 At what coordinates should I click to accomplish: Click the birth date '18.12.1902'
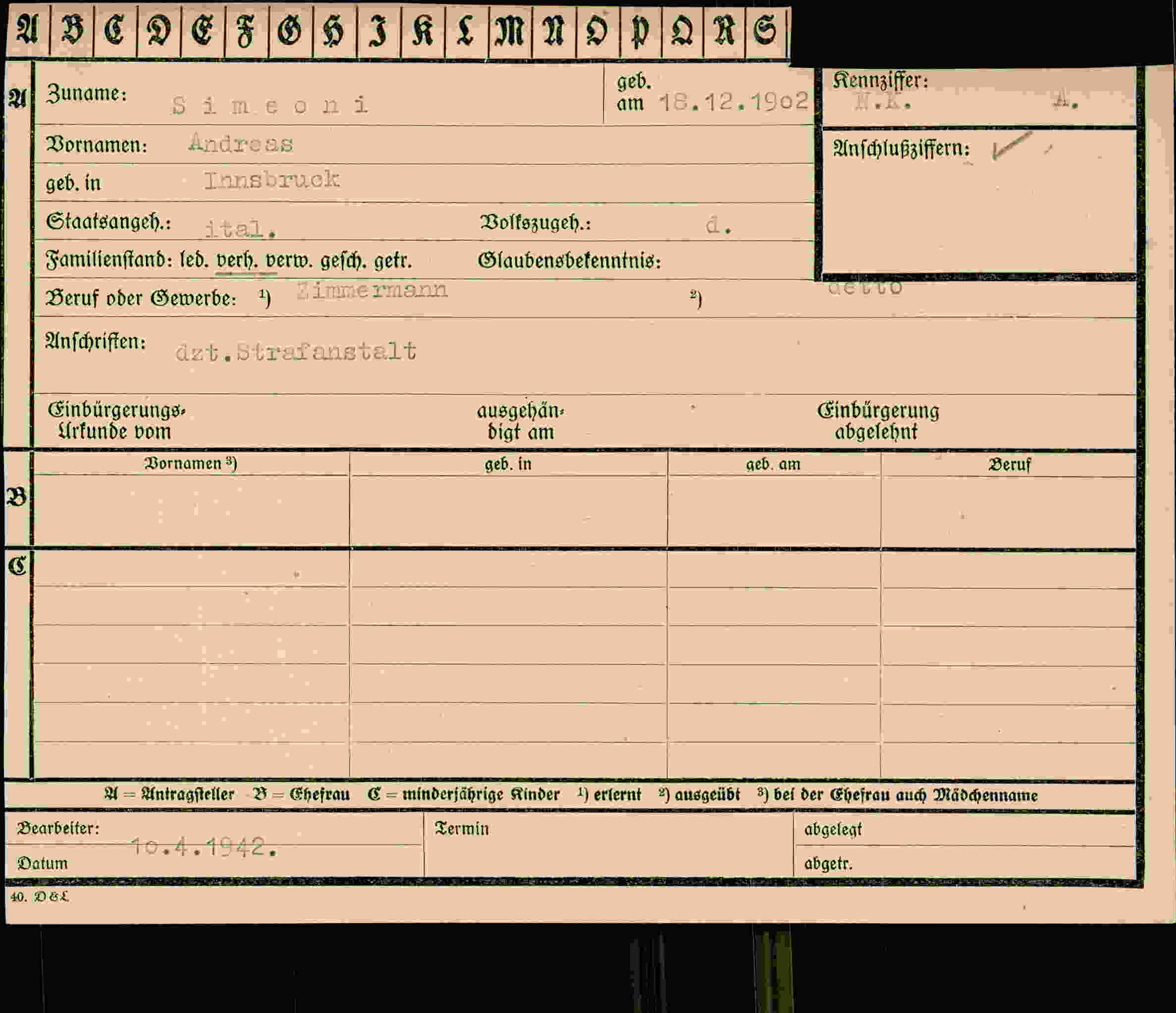(734, 102)
